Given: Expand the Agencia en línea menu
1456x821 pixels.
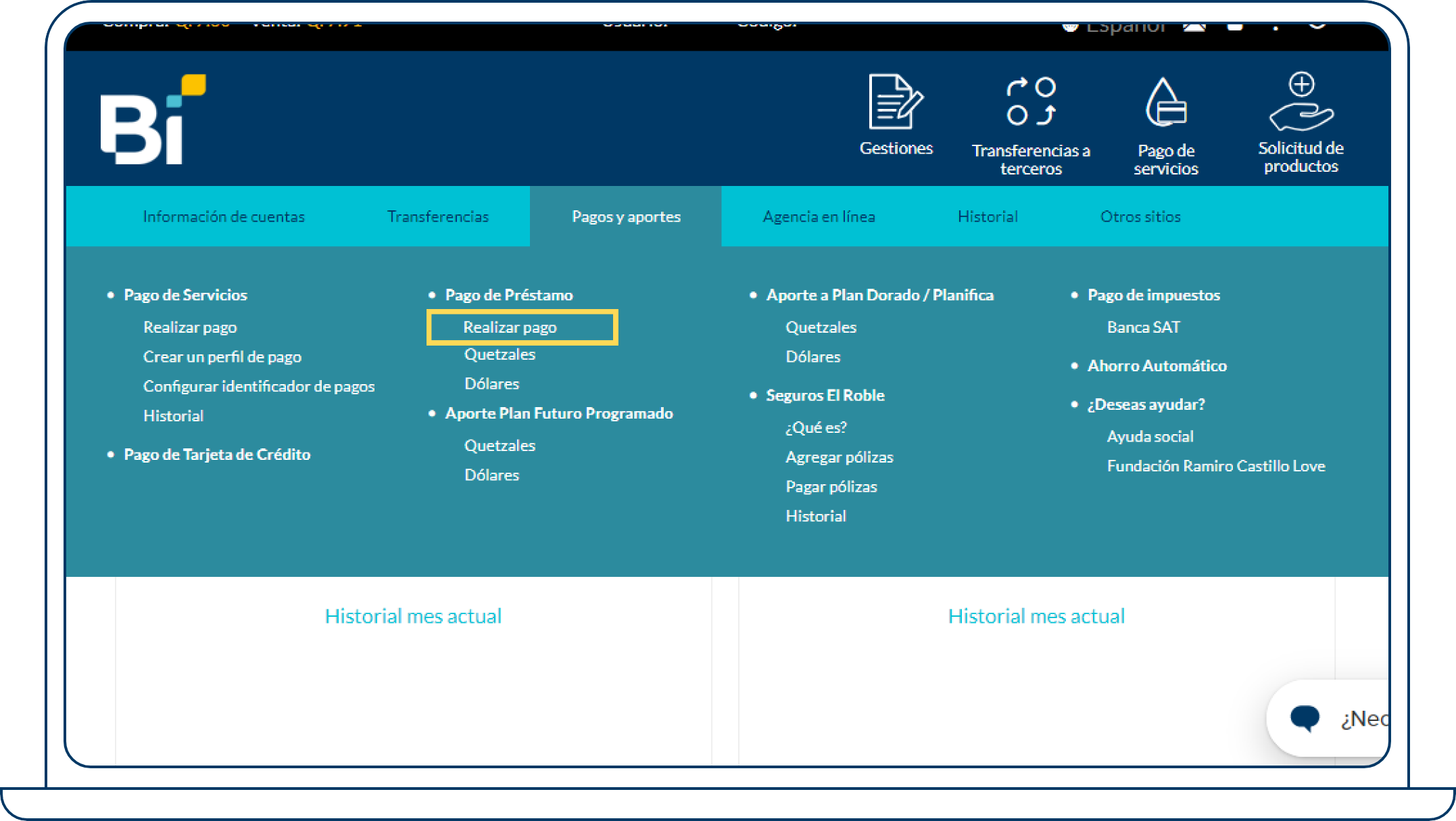Looking at the screenshot, I should 819,217.
